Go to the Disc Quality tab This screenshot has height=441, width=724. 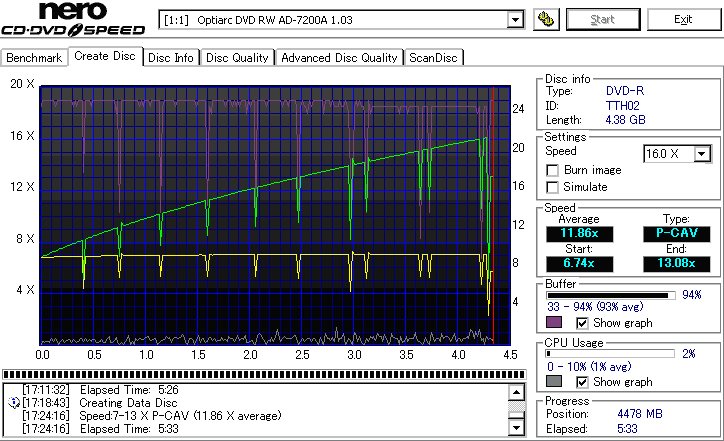(x=237, y=58)
